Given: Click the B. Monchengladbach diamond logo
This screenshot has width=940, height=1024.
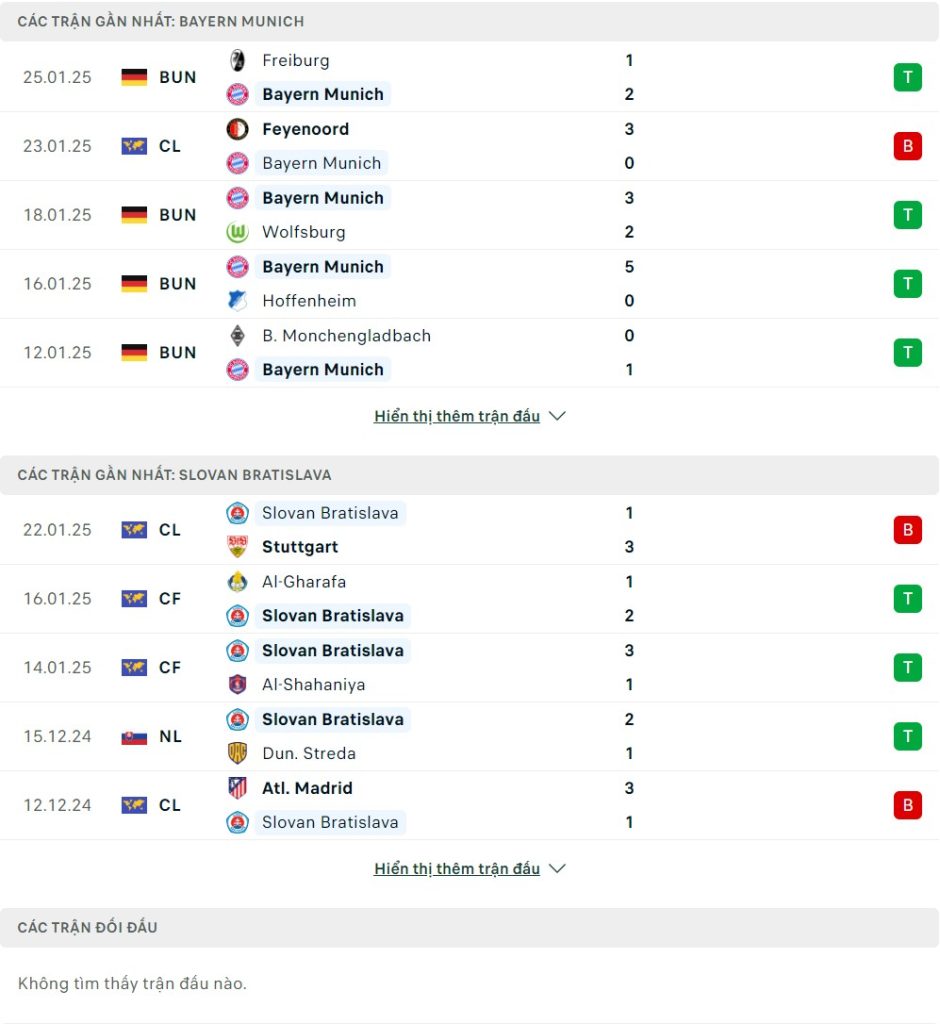Looking at the screenshot, I should (237, 336).
